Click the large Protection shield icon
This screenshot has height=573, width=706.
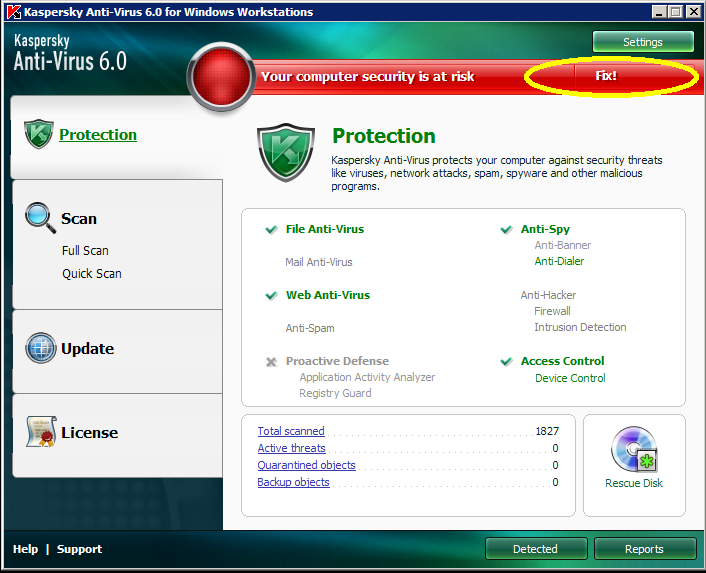(285, 152)
